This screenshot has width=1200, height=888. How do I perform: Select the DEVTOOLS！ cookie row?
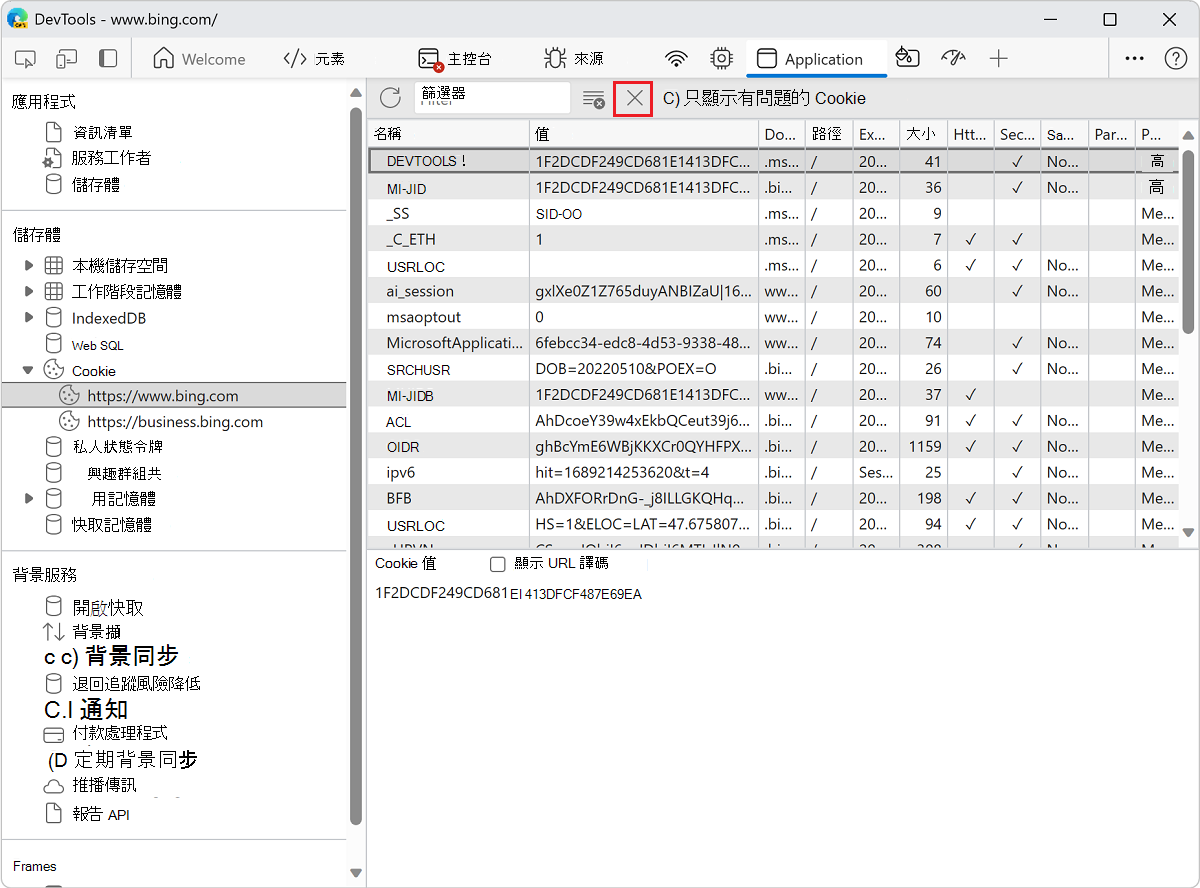pos(774,161)
